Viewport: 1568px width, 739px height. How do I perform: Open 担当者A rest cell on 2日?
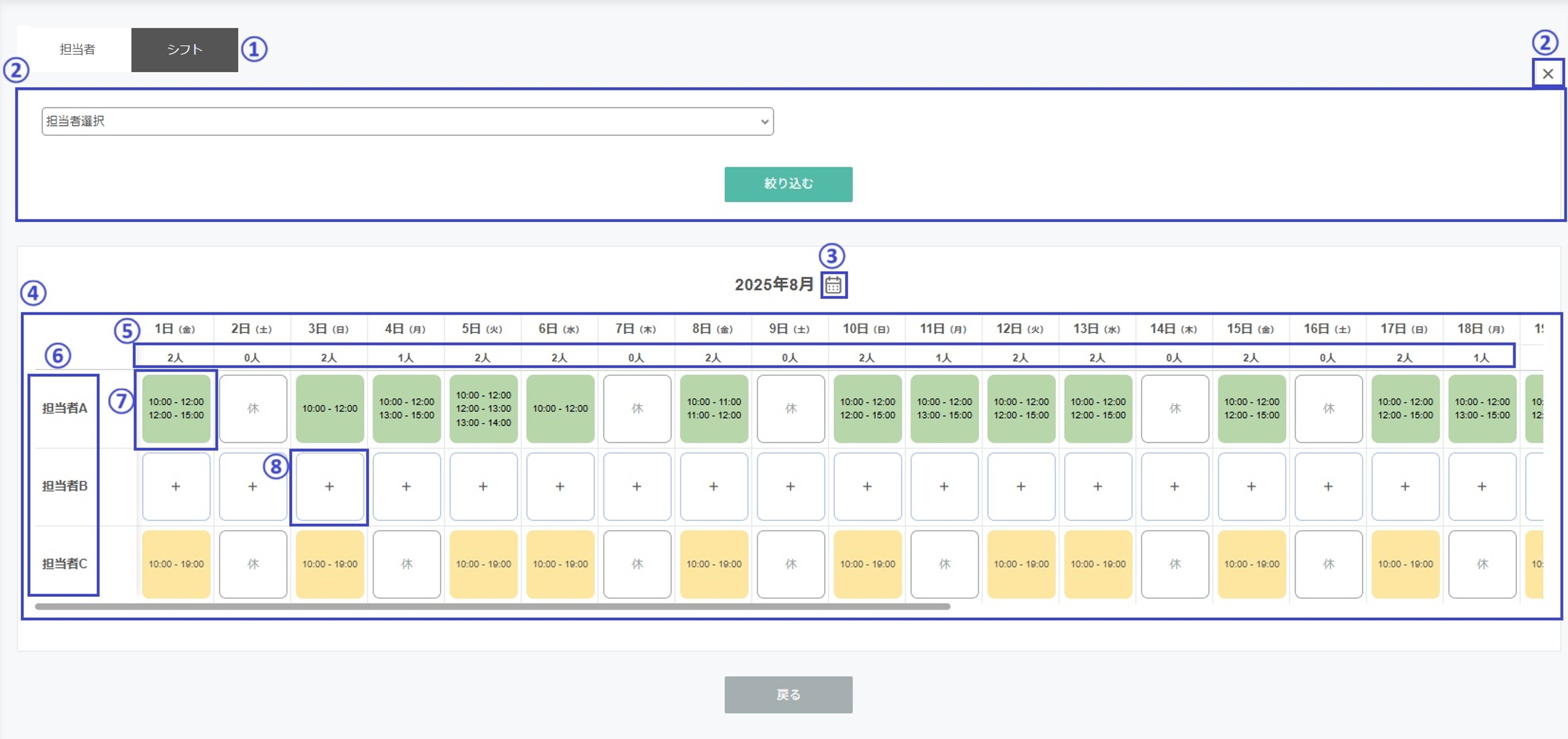(253, 409)
